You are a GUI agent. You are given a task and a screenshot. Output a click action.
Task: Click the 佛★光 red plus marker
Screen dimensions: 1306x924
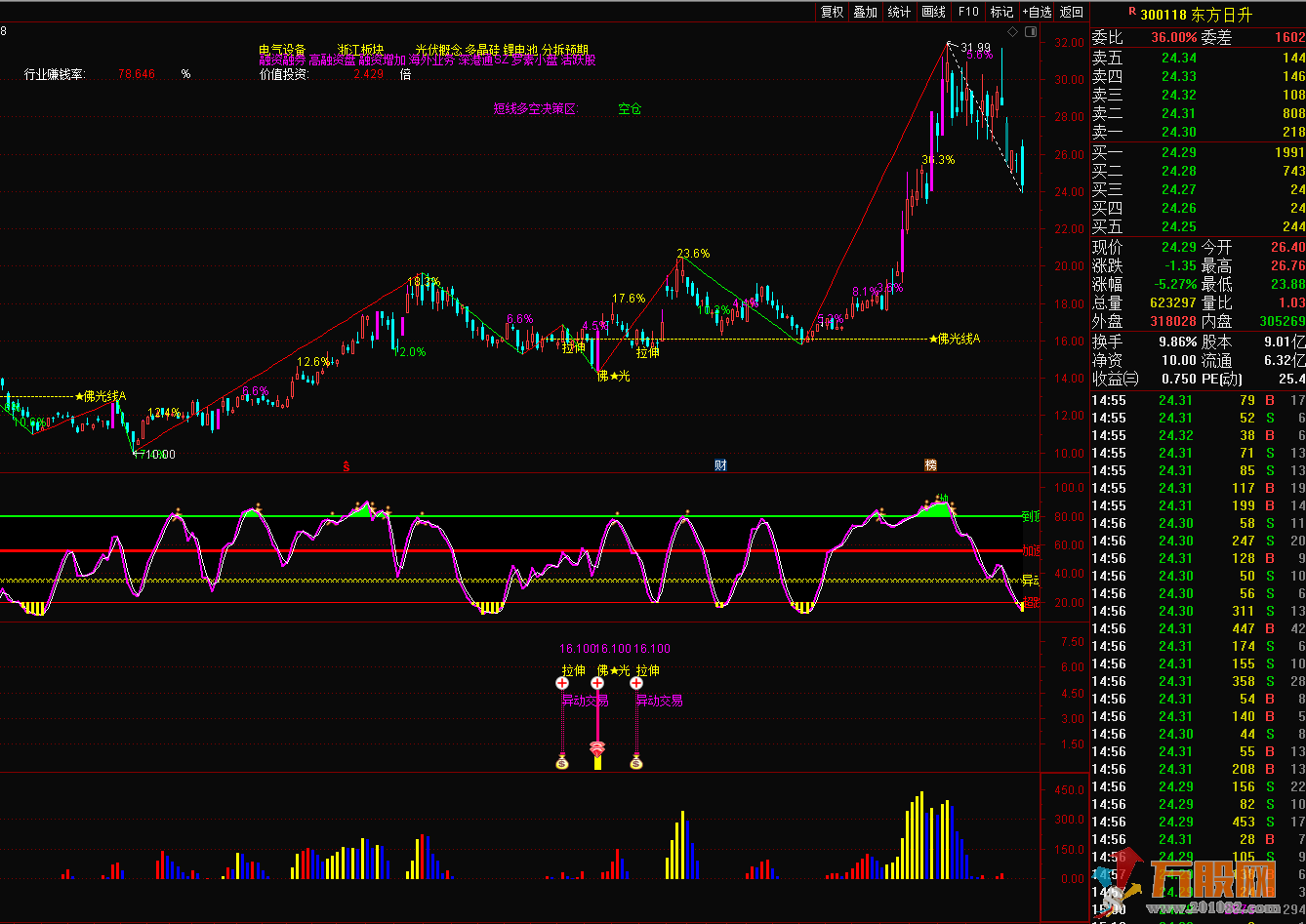[596, 684]
